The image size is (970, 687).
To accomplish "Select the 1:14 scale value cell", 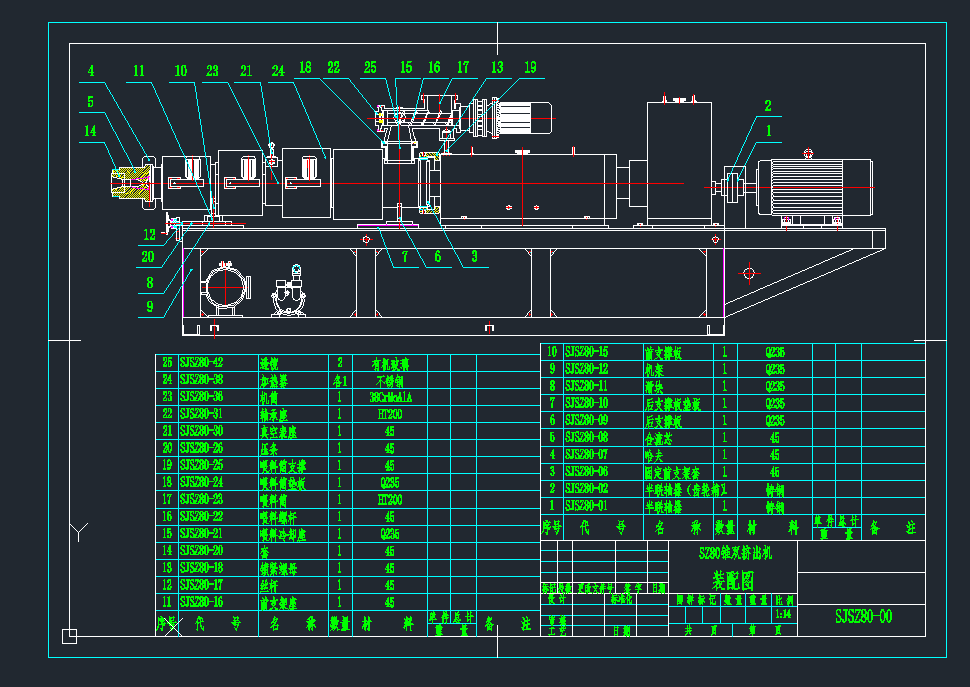I will tap(782, 616).
